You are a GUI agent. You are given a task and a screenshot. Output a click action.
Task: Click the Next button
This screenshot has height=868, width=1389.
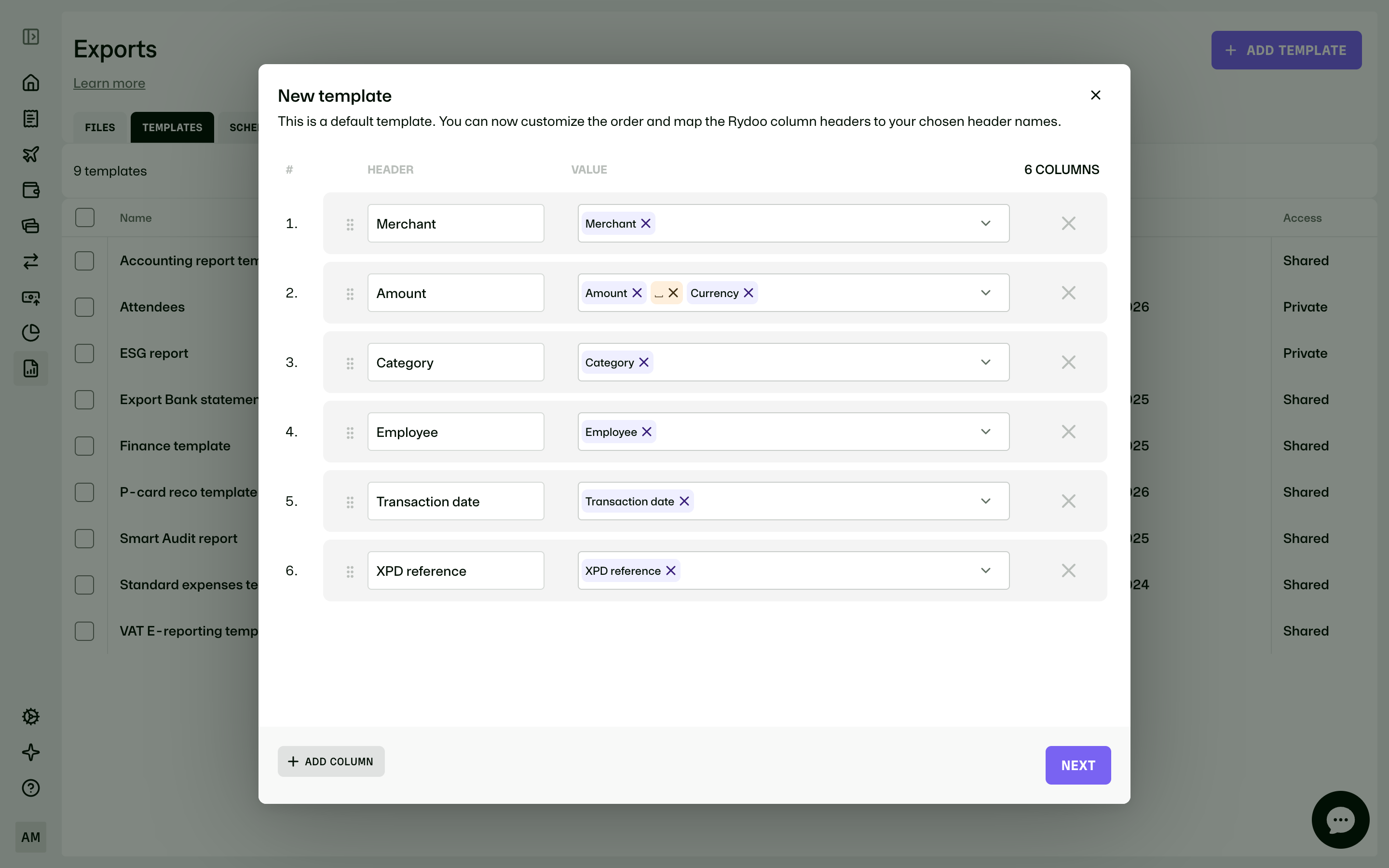pos(1078,765)
